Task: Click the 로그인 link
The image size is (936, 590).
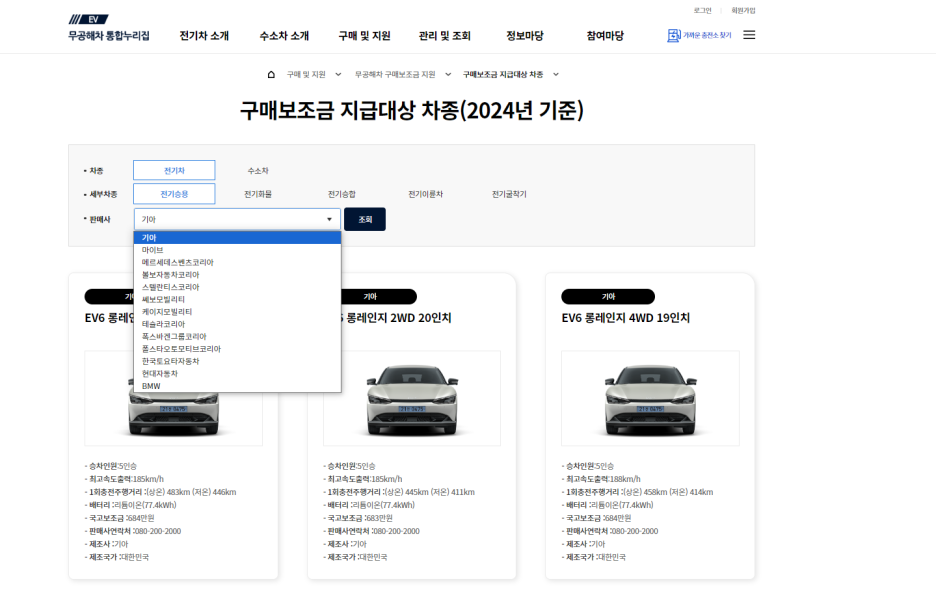Action: (x=702, y=11)
